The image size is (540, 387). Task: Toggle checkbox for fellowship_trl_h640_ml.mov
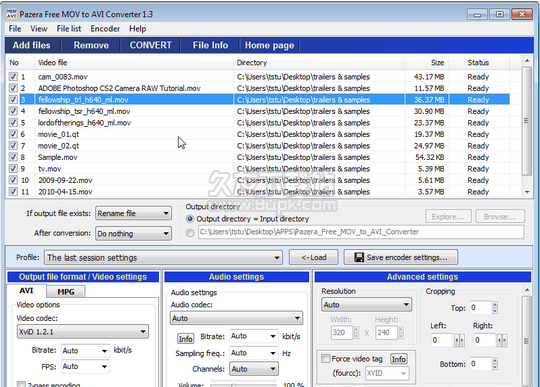click(x=13, y=100)
